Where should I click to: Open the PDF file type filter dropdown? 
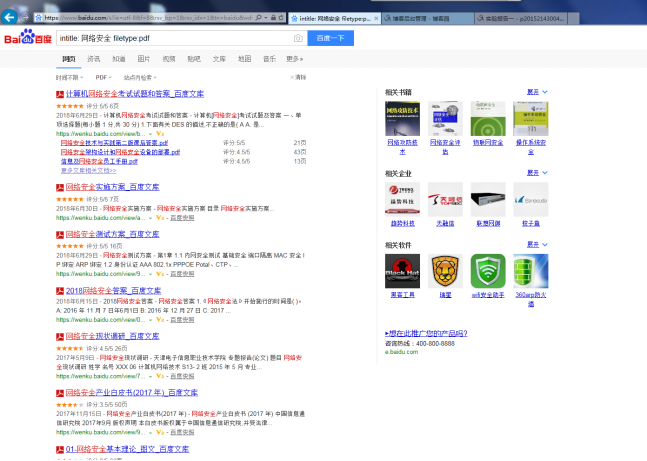point(103,78)
